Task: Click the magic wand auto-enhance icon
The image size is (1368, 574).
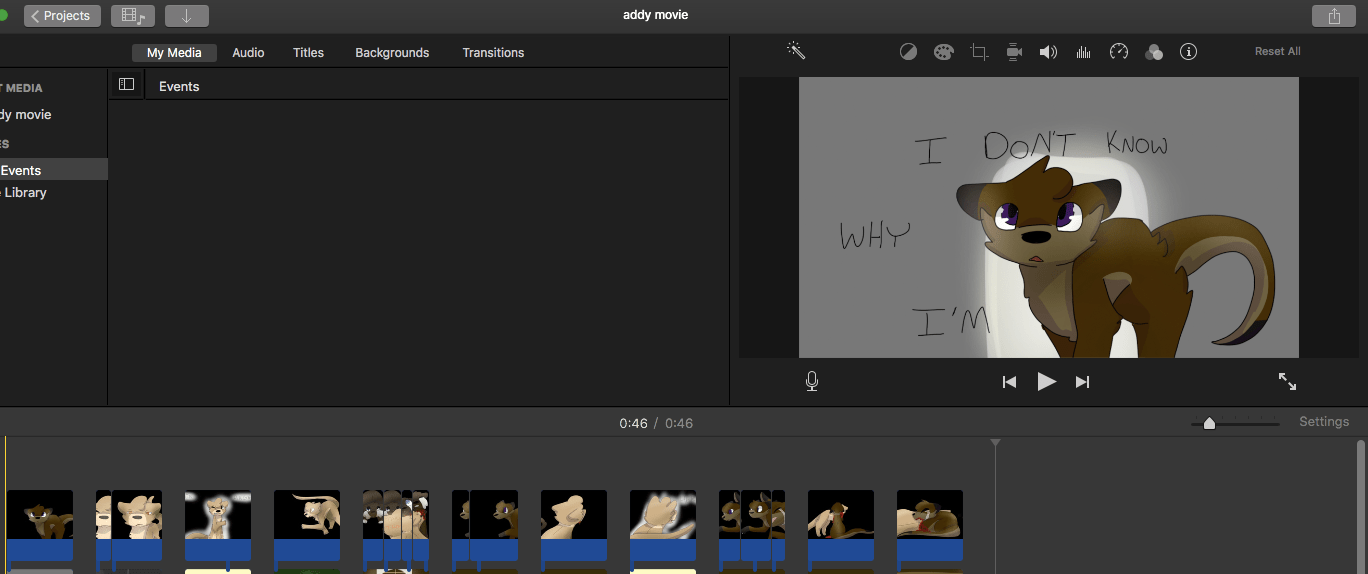Action: (x=796, y=51)
